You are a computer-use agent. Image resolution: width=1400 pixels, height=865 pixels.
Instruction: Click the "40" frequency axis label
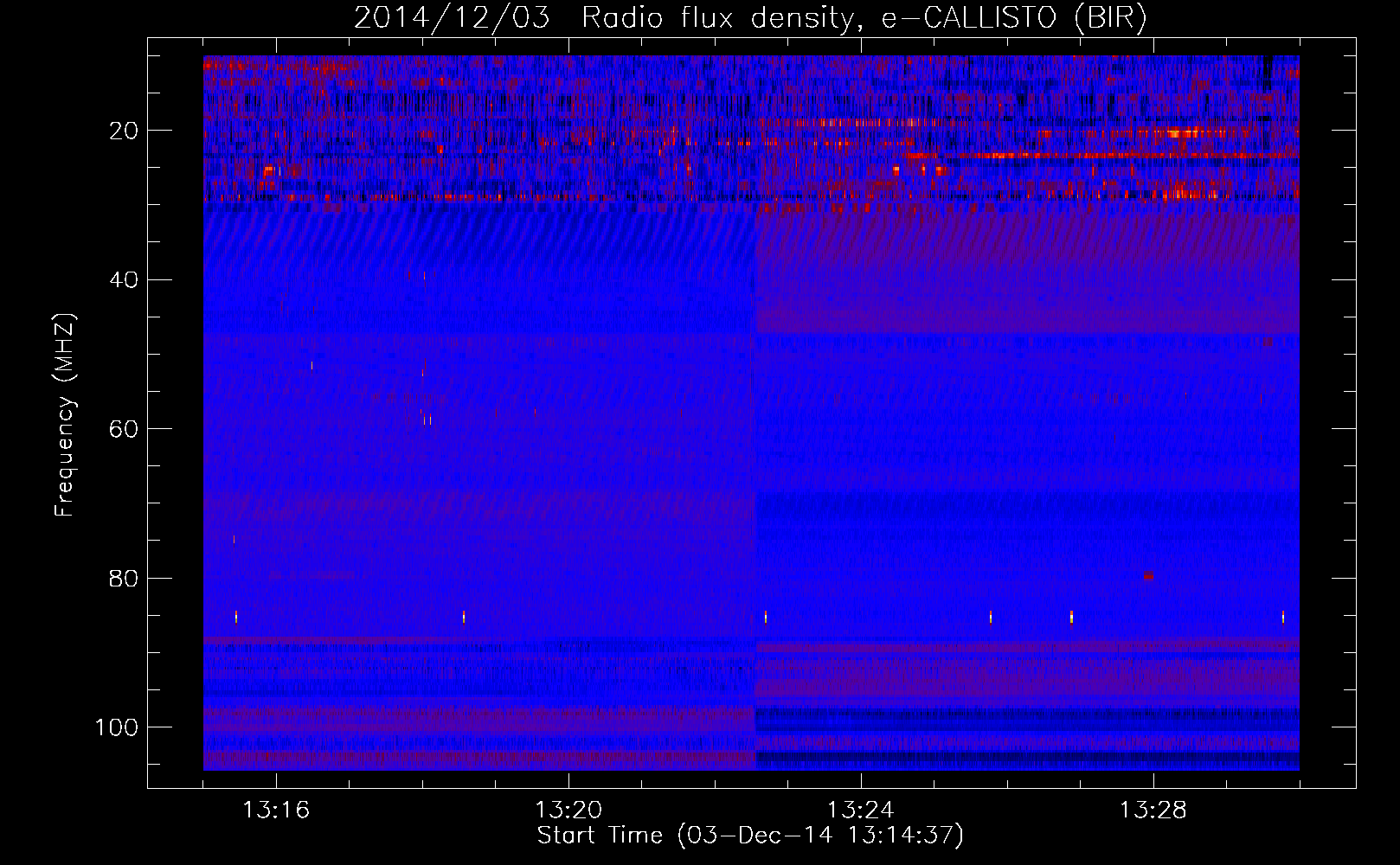pyautogui.click(x=125, y=280)
